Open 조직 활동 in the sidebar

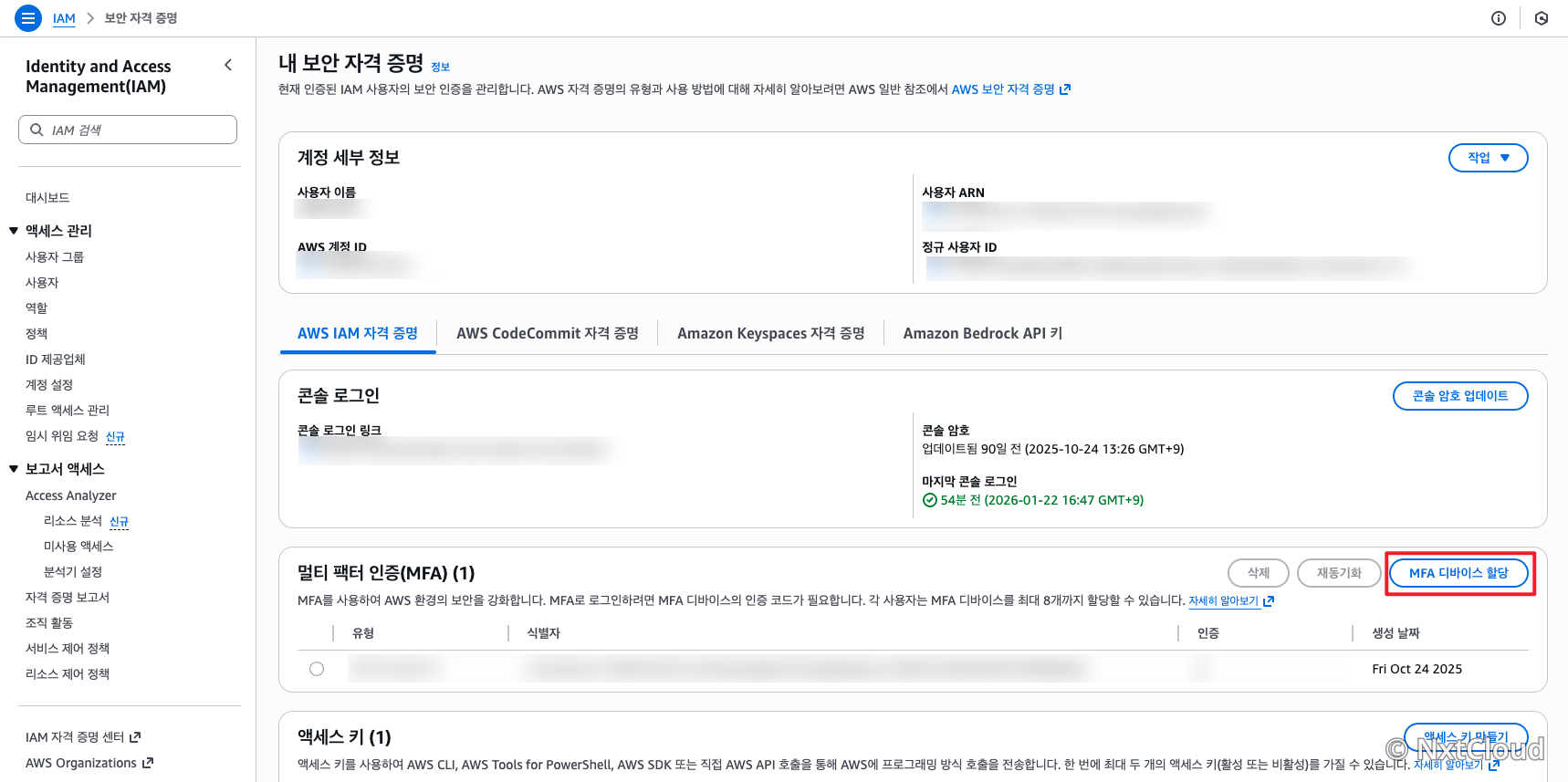click(x=49, y=623)
